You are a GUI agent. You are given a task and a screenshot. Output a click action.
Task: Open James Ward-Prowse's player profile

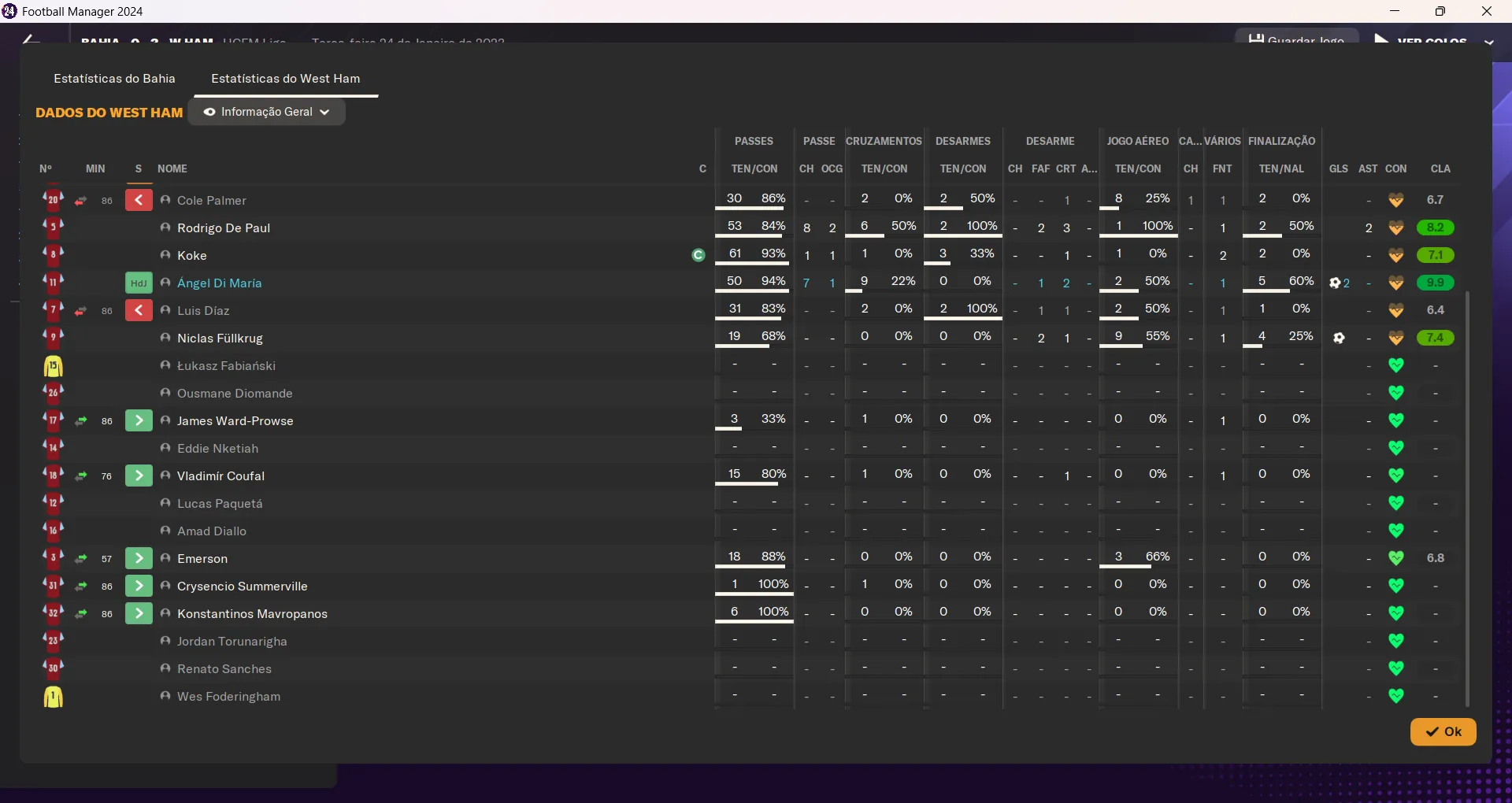pyautogui.click(x=235, y=420)
